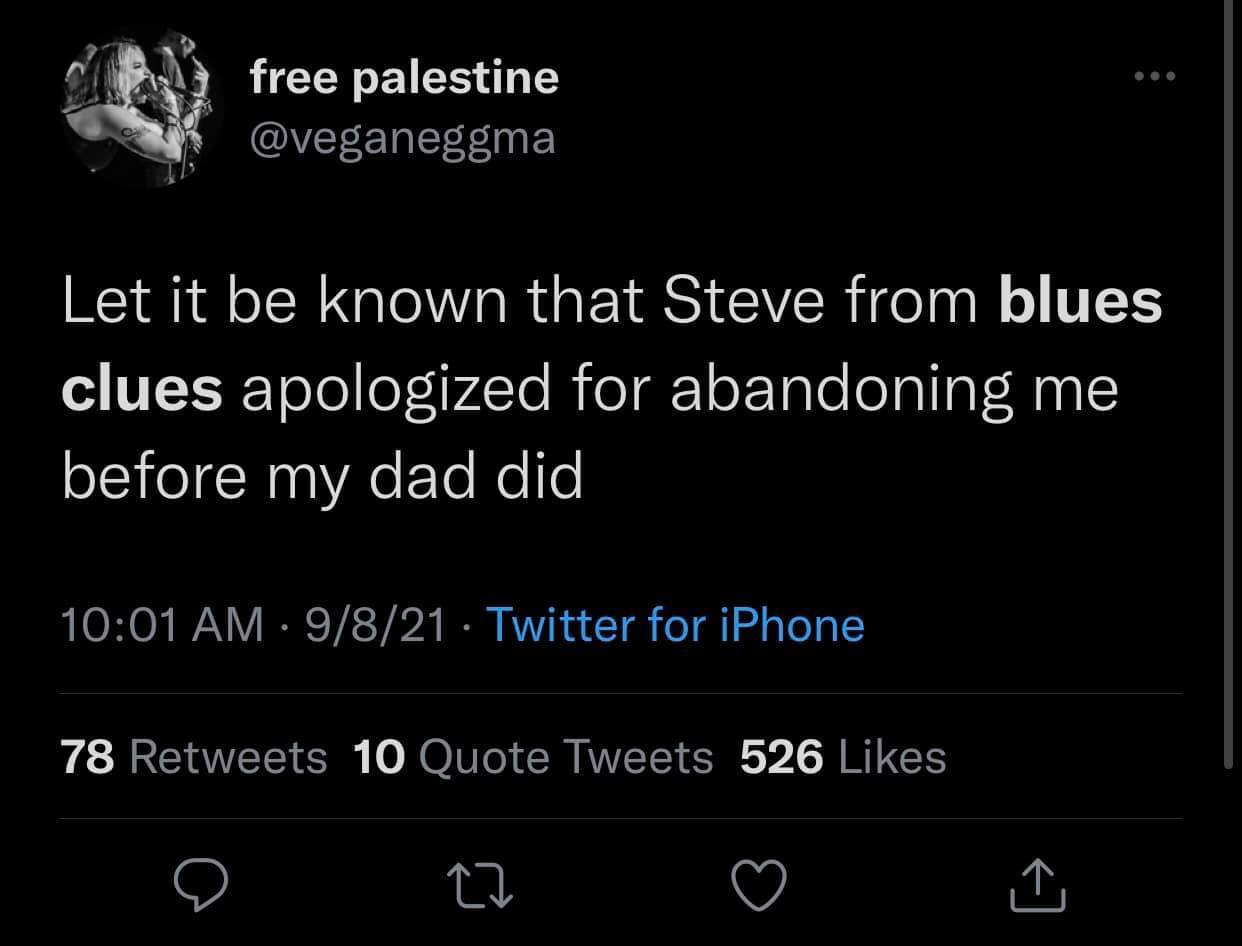Click the 10:01 AM timestamp

(162, 625)
